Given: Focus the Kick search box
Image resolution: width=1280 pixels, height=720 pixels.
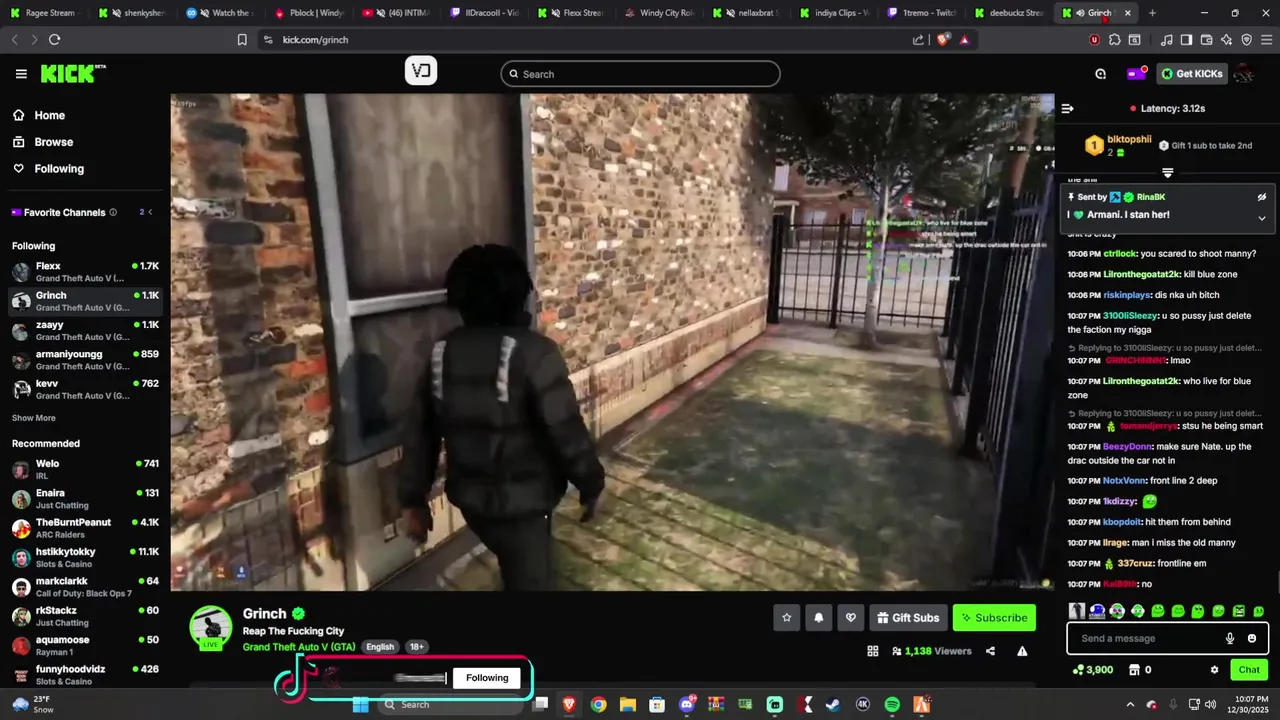Looking at the screenshot, I should (640, 74).
